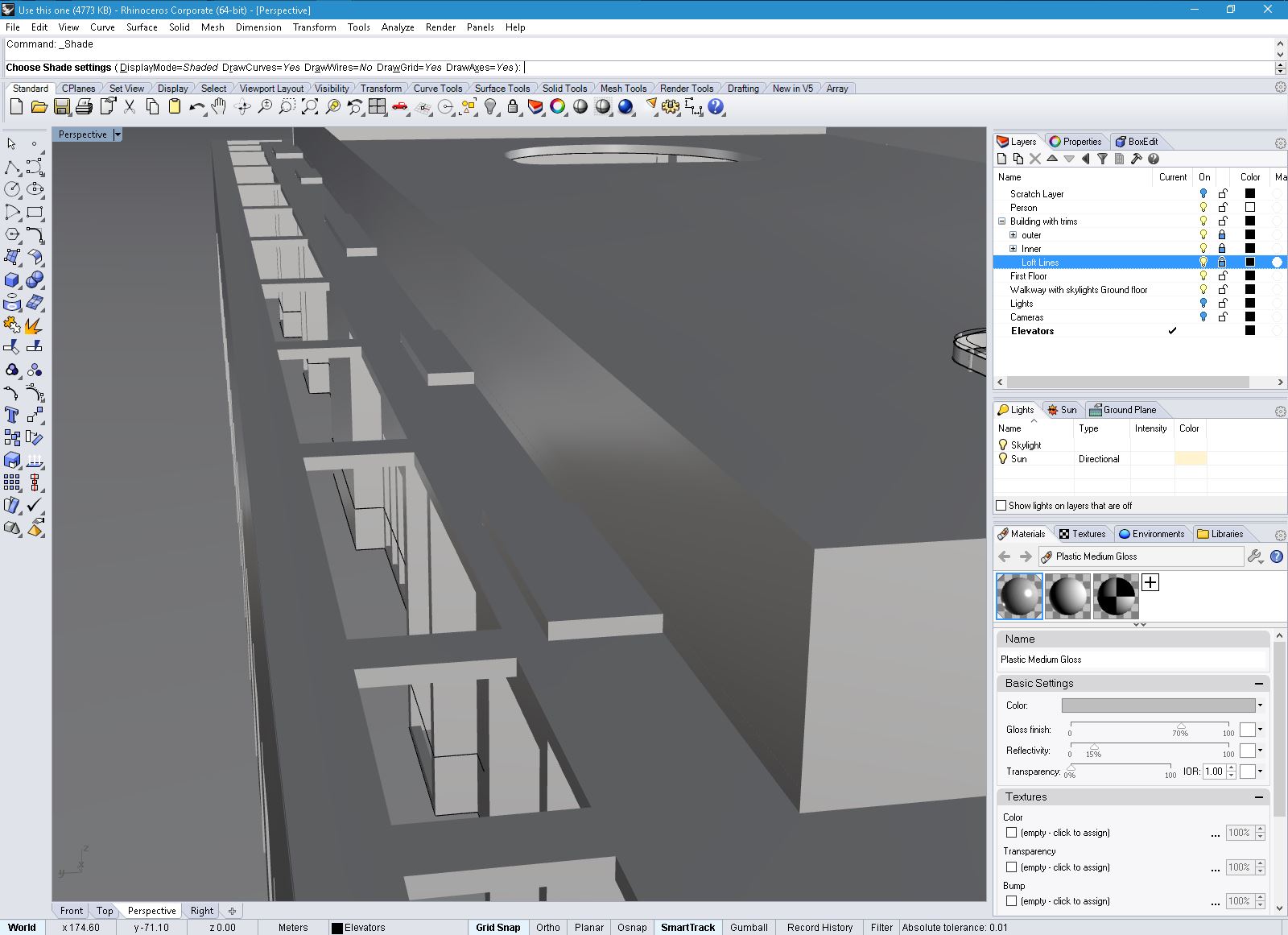Click the add new material plus button

pos(1150,582)
